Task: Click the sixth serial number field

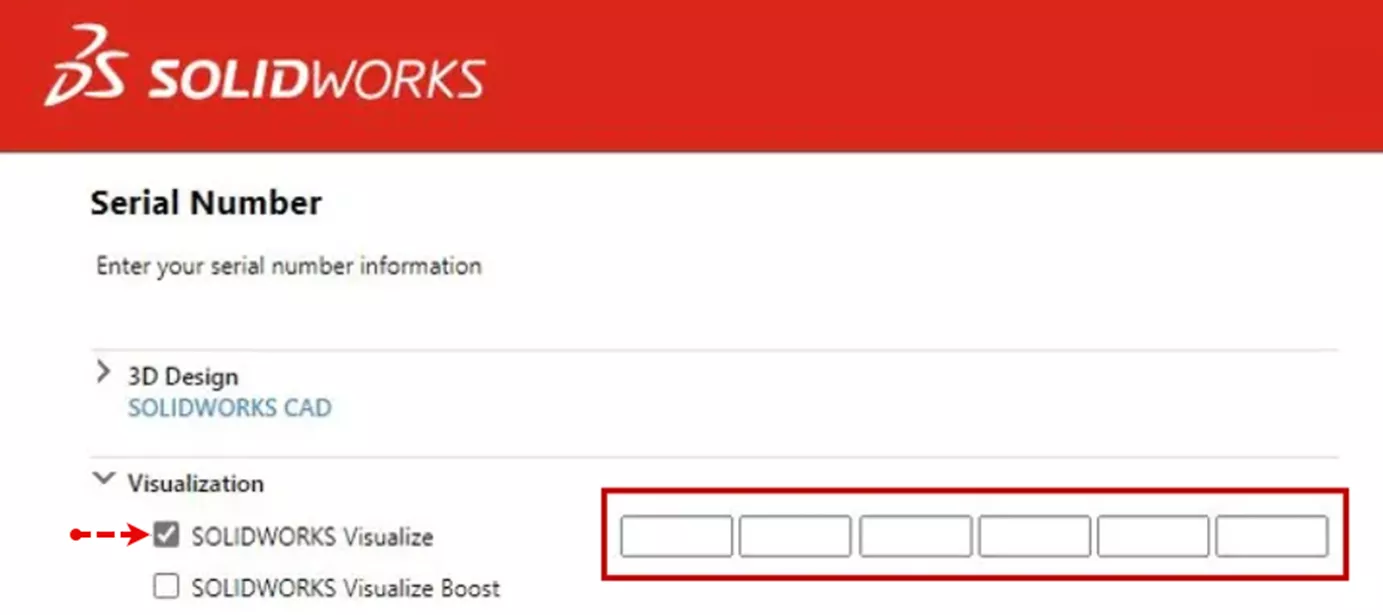Action: pos(1272,536)
